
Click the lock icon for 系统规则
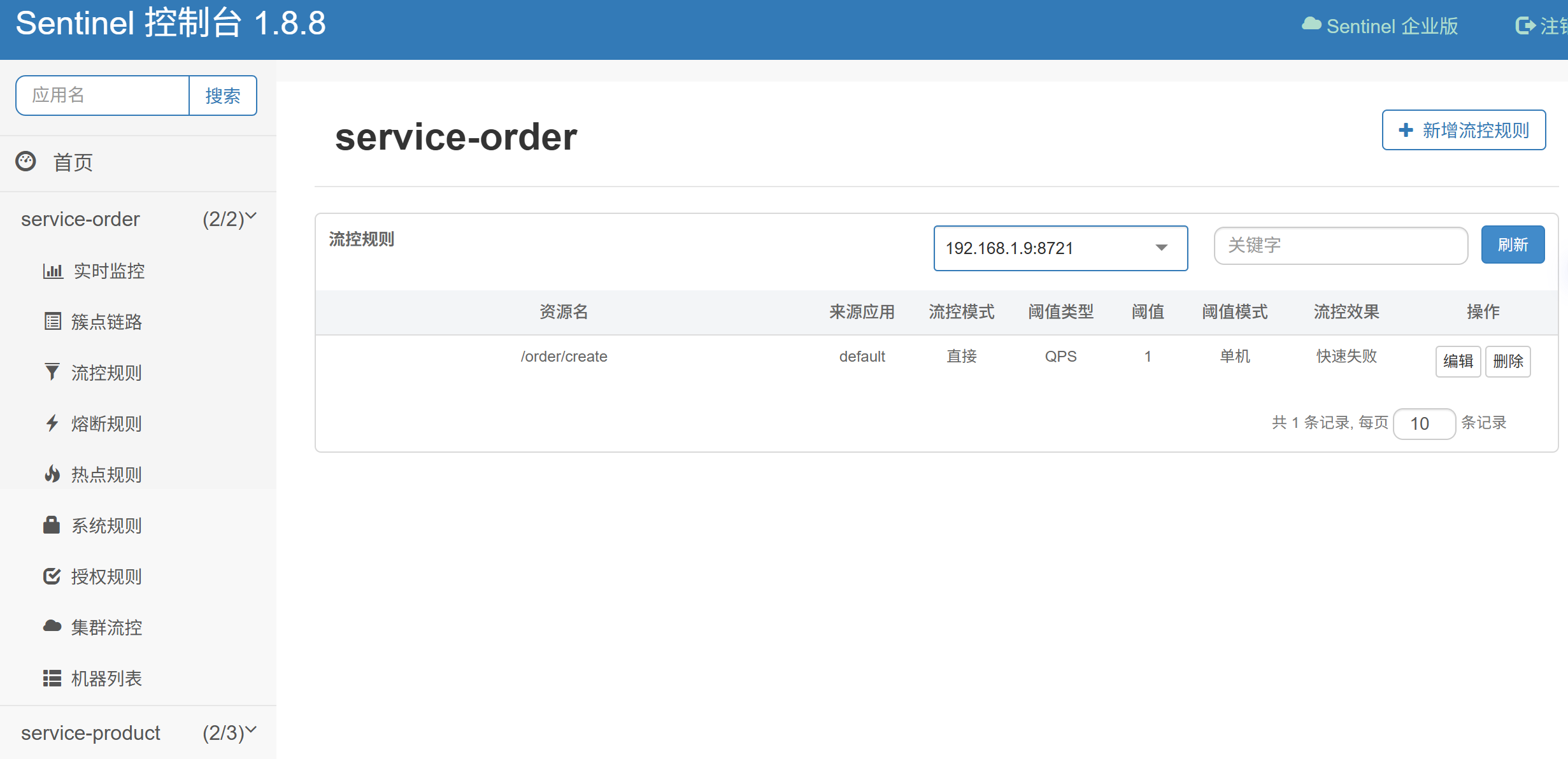tap(52, 525)
